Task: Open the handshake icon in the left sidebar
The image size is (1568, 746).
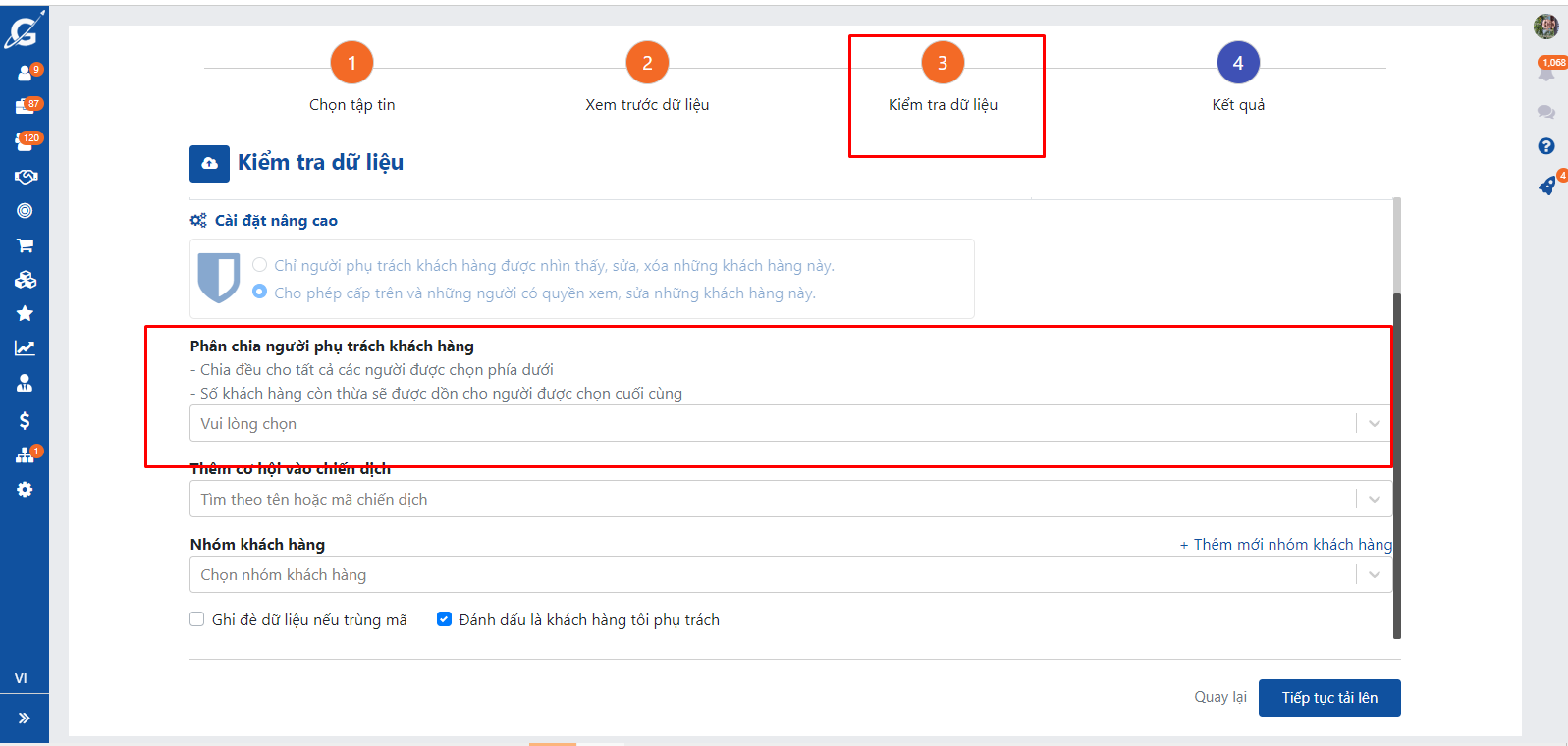Action: pyautogui.click(x=25, y=177)
